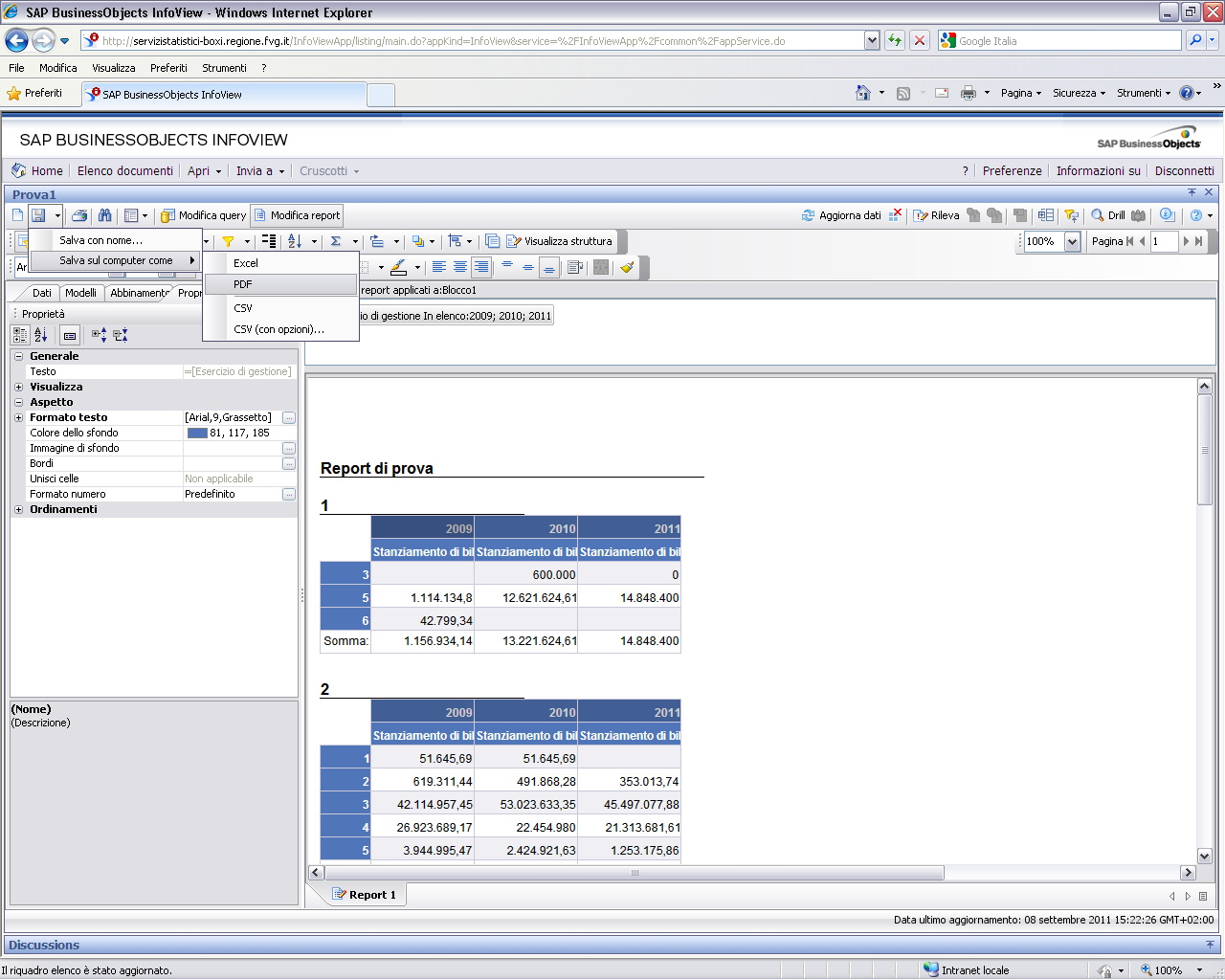The height and width of the screenshot is (980, 1225).
Task: Click the Colore dello sfondo blue swatch
Action: 197,433
